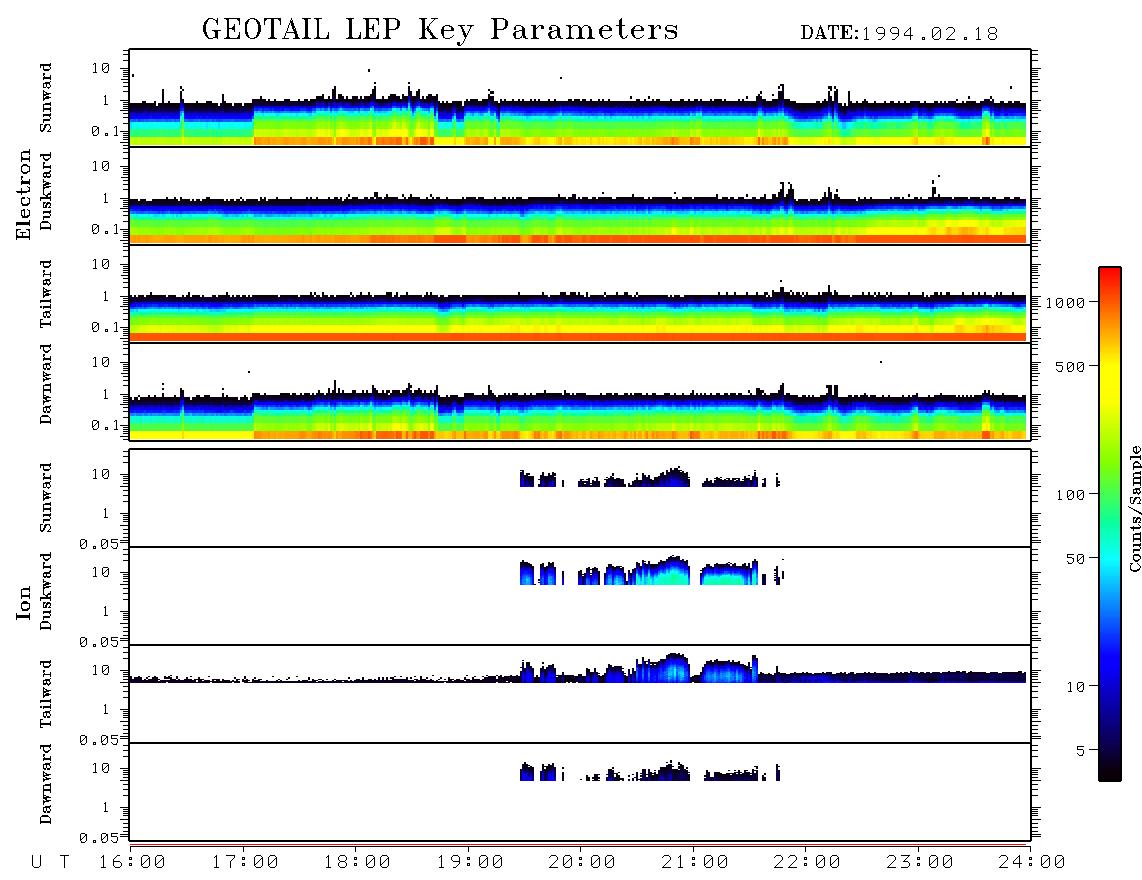
Task: Click the '1' y-tick of Electron Duskward panel
Action: 106,198
